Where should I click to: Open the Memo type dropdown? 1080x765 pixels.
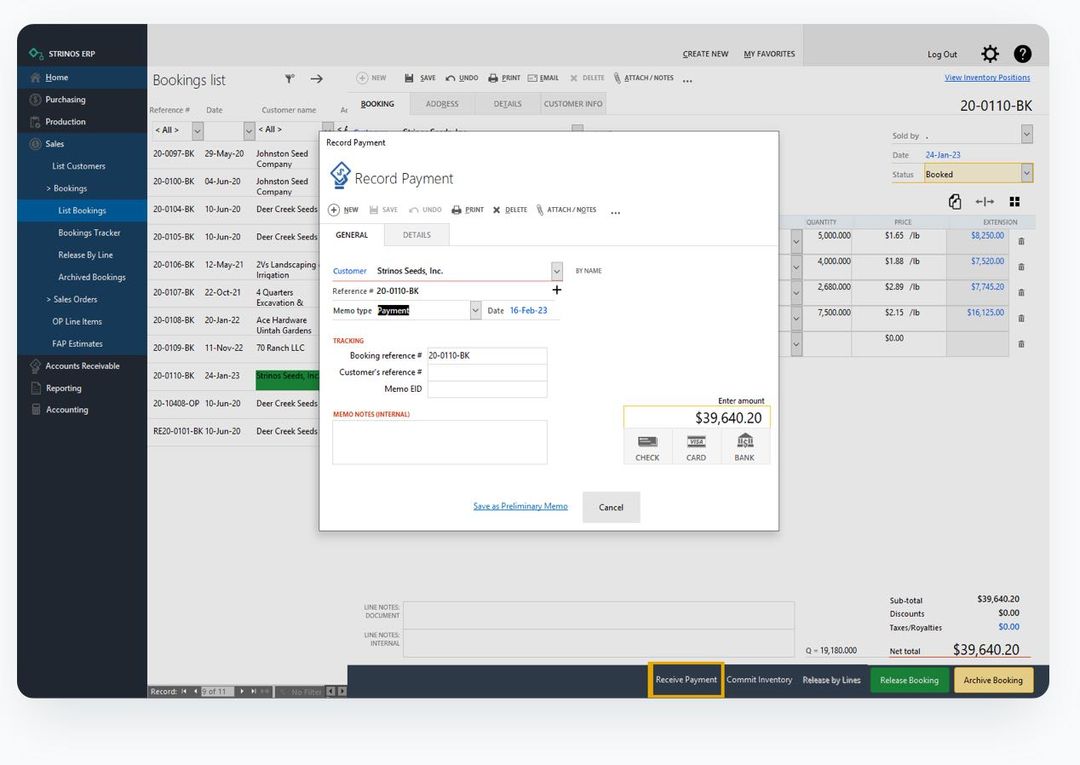click(x=475, y=311)
